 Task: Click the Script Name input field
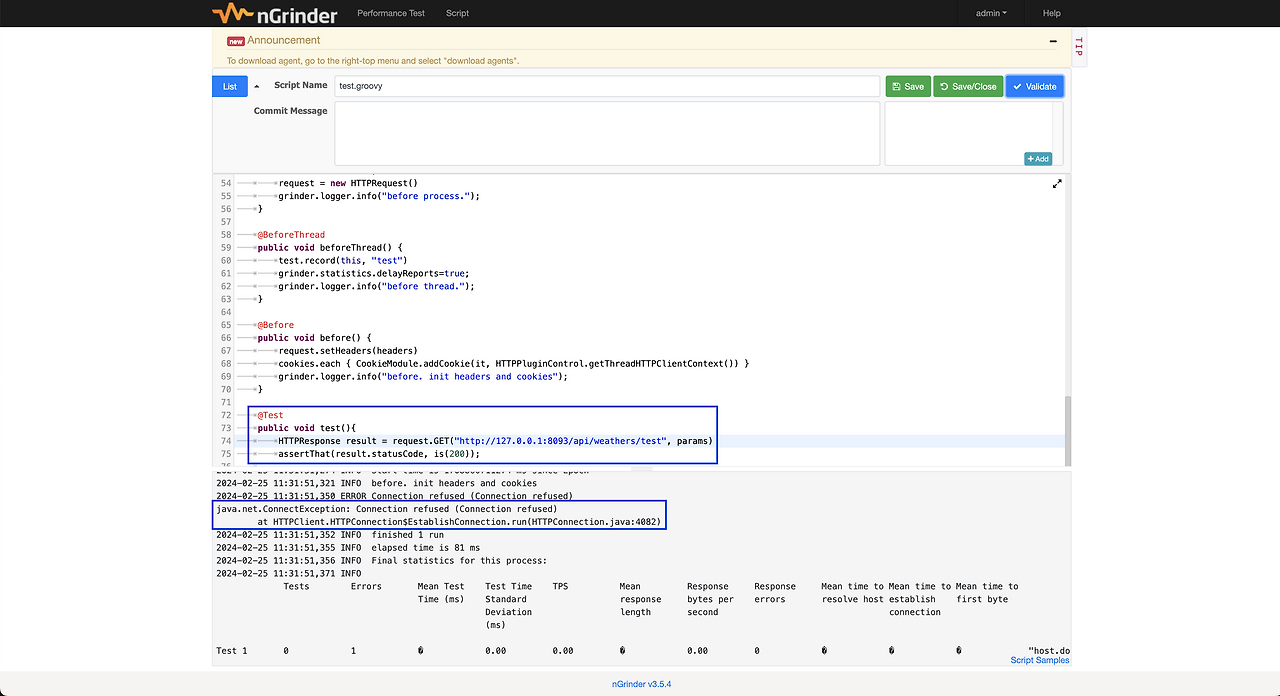[x=607, y=86]
